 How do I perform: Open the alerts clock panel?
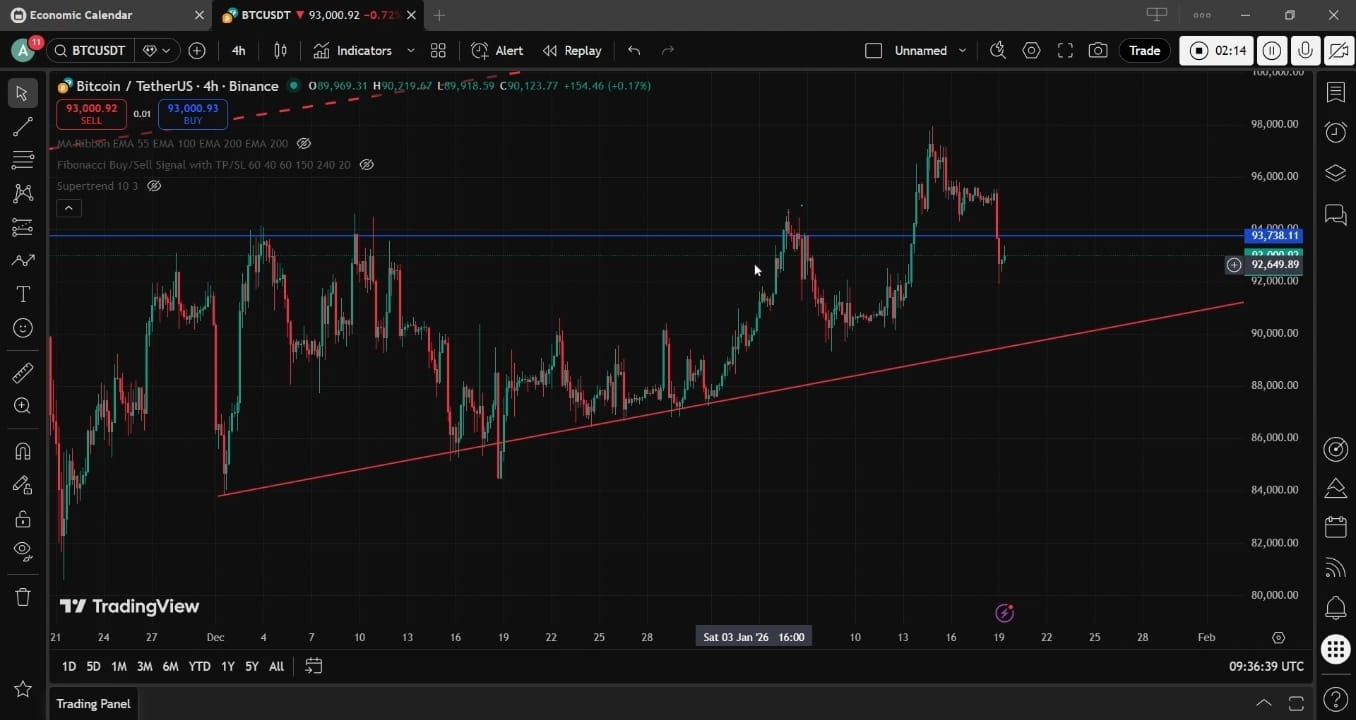[x=1335, y=132]
